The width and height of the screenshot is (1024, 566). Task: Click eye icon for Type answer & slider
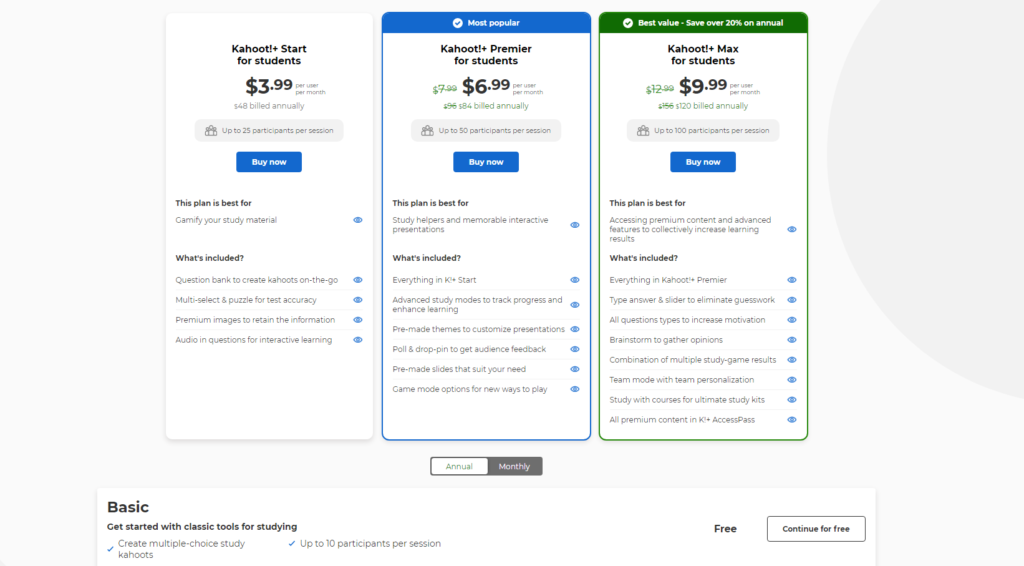pyautogui.click(x=792, y=300)
